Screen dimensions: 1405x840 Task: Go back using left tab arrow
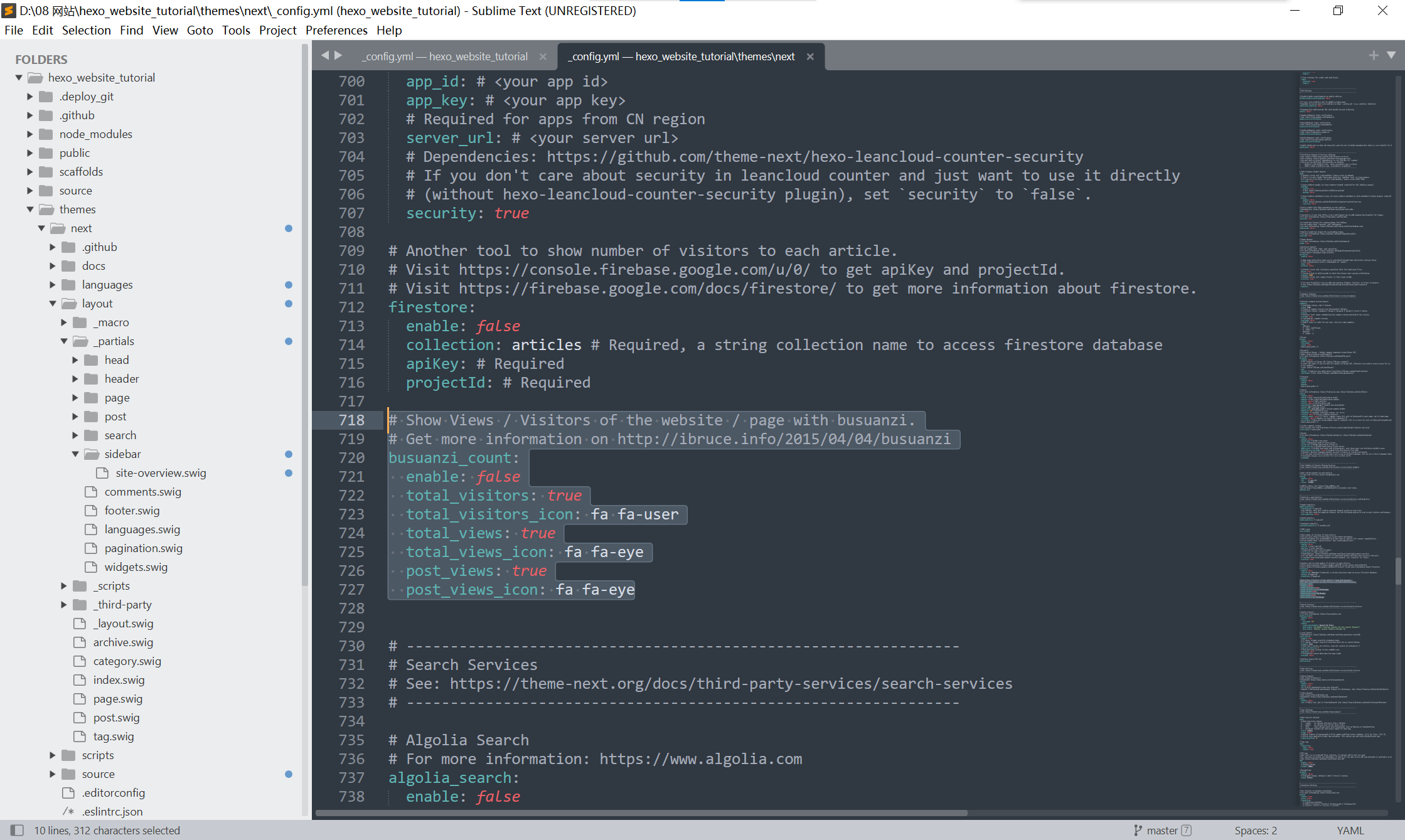[x=325, y=55]
